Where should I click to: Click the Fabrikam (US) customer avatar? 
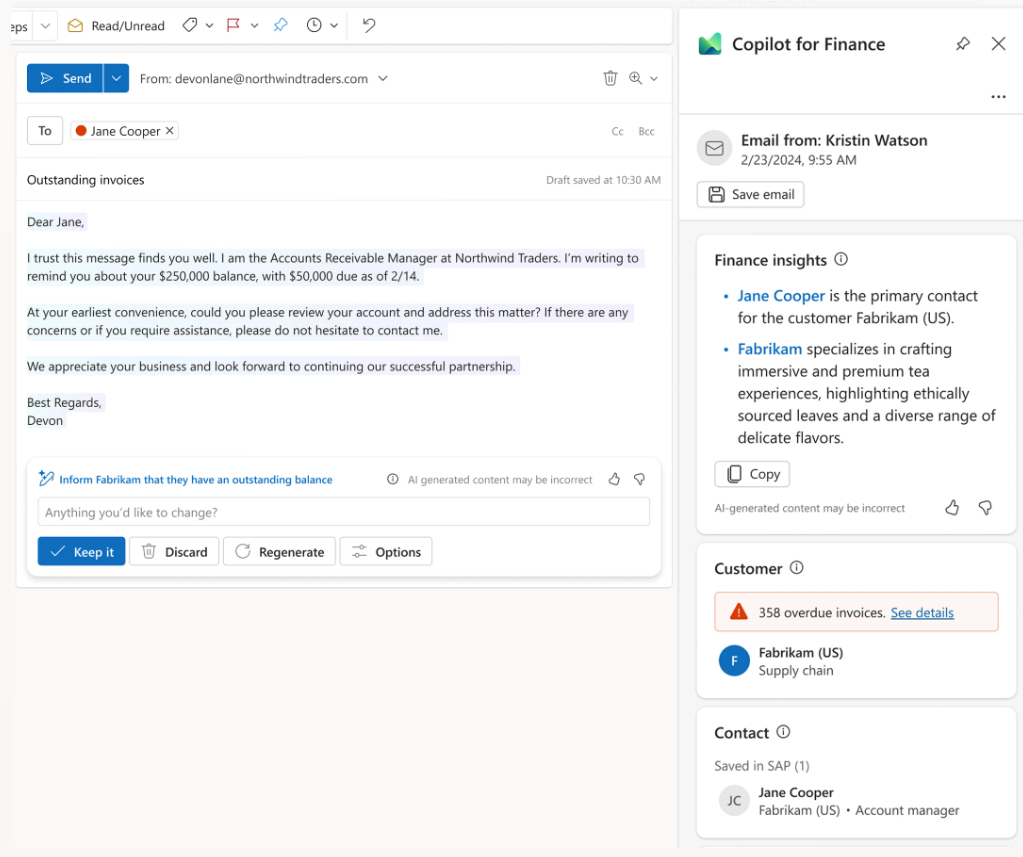tap(734, 661)
